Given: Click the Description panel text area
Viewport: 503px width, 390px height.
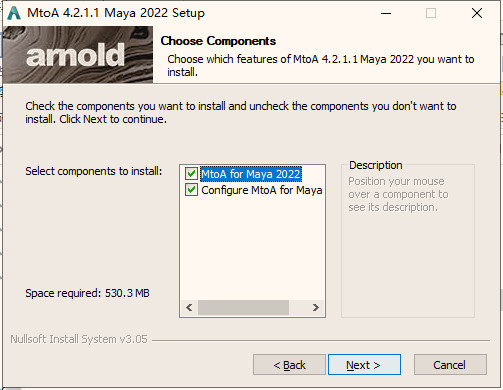Looking at the screenshot, I should [x=398, y=194].
